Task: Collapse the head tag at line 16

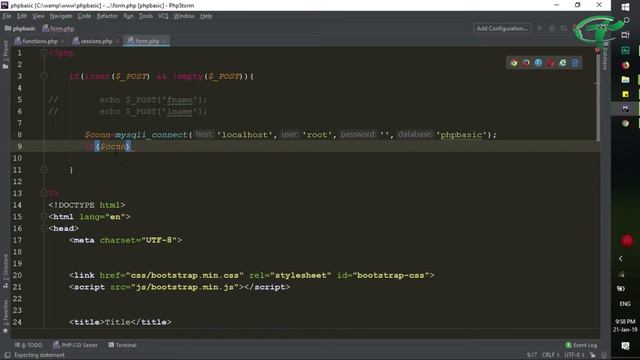Action: pyautogui.click(x=44, y=229)
